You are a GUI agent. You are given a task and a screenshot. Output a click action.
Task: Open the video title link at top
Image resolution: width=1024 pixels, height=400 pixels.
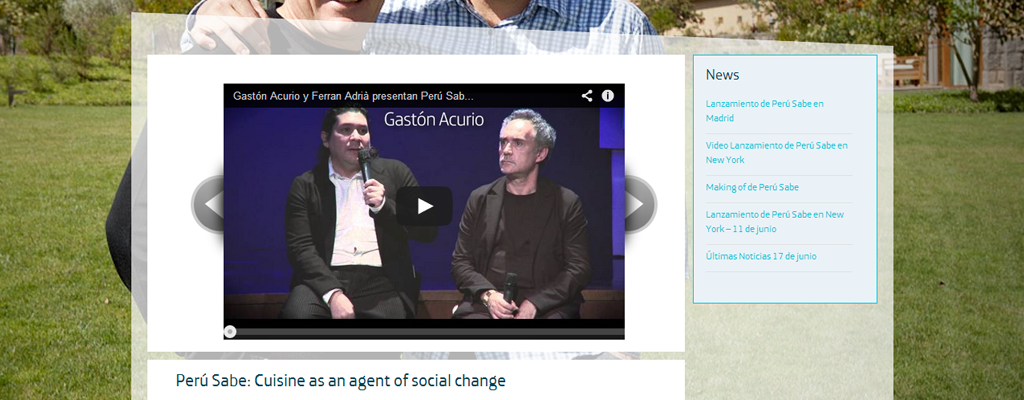[x=353, y=96]
